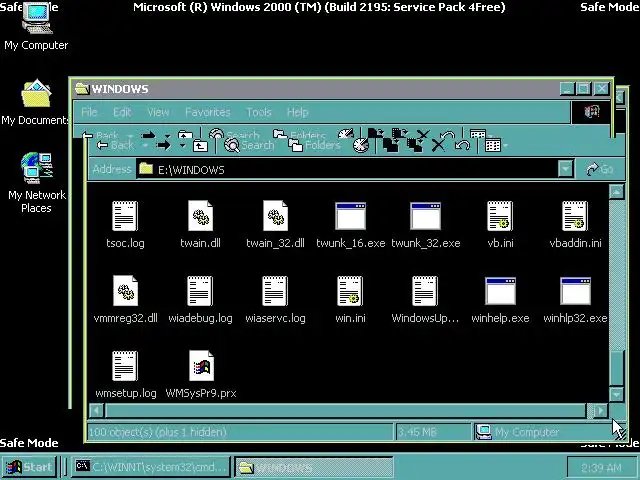Viewport: 640px width, 480px height.
Task: Click the vertical scrollbar thumb
Action: (616, 367)
